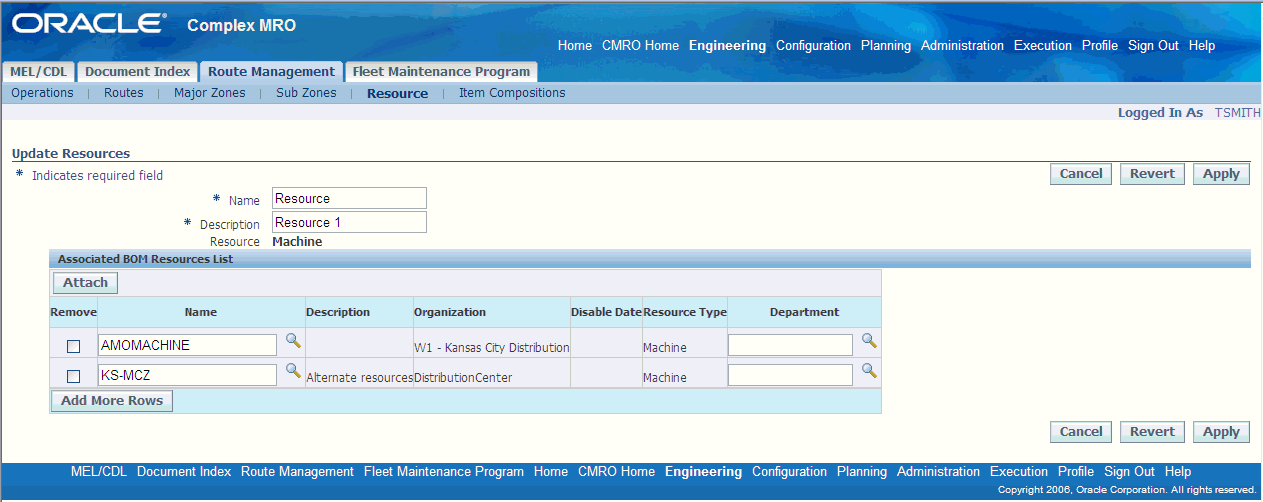Open Administration in top navigation
The image size is (1263, 502).
pyautogui.click(x=962, y=46)
